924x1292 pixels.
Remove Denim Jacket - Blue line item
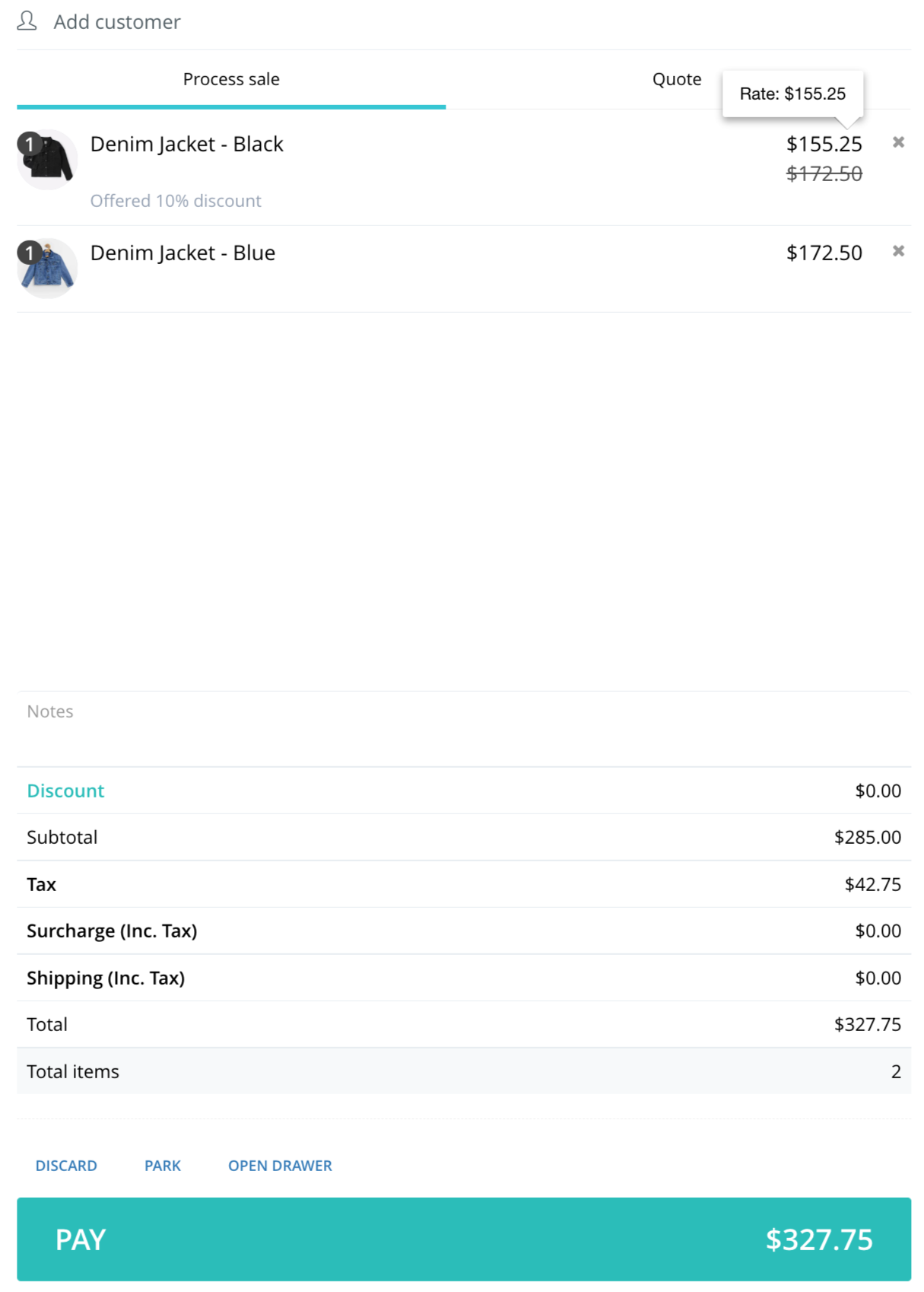(x=898, y=251)
